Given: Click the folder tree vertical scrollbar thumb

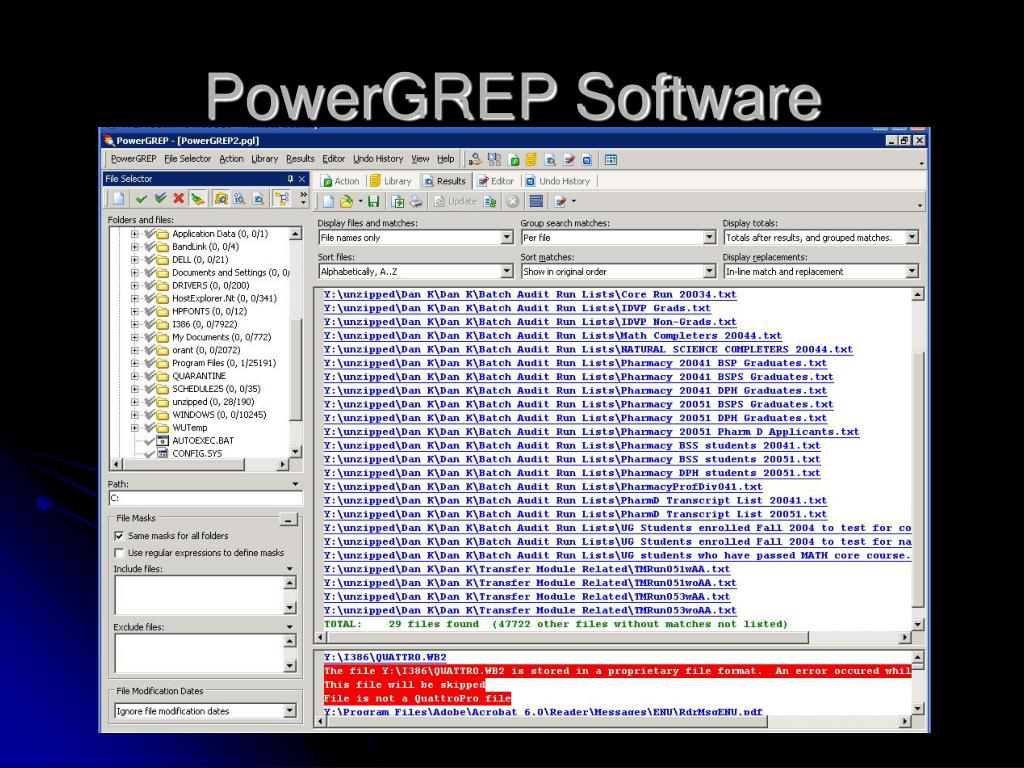Looking at the screenshot, I should pyautogui.click(x=296, y=371).
